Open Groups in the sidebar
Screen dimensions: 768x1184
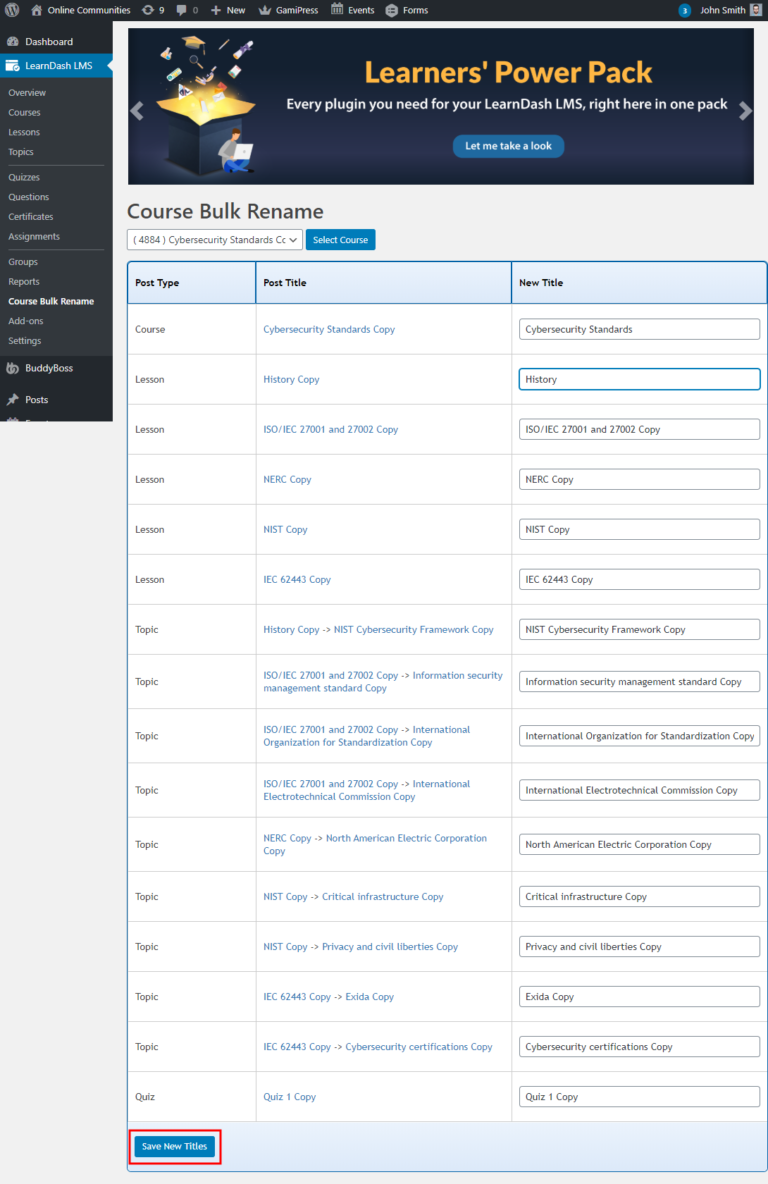[x=23, y=262]
